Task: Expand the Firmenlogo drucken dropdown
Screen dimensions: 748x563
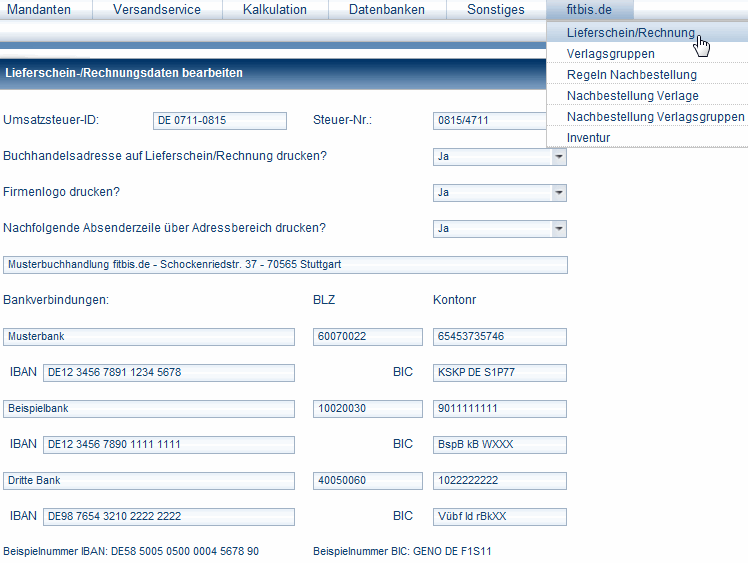Action: (558, 192)
